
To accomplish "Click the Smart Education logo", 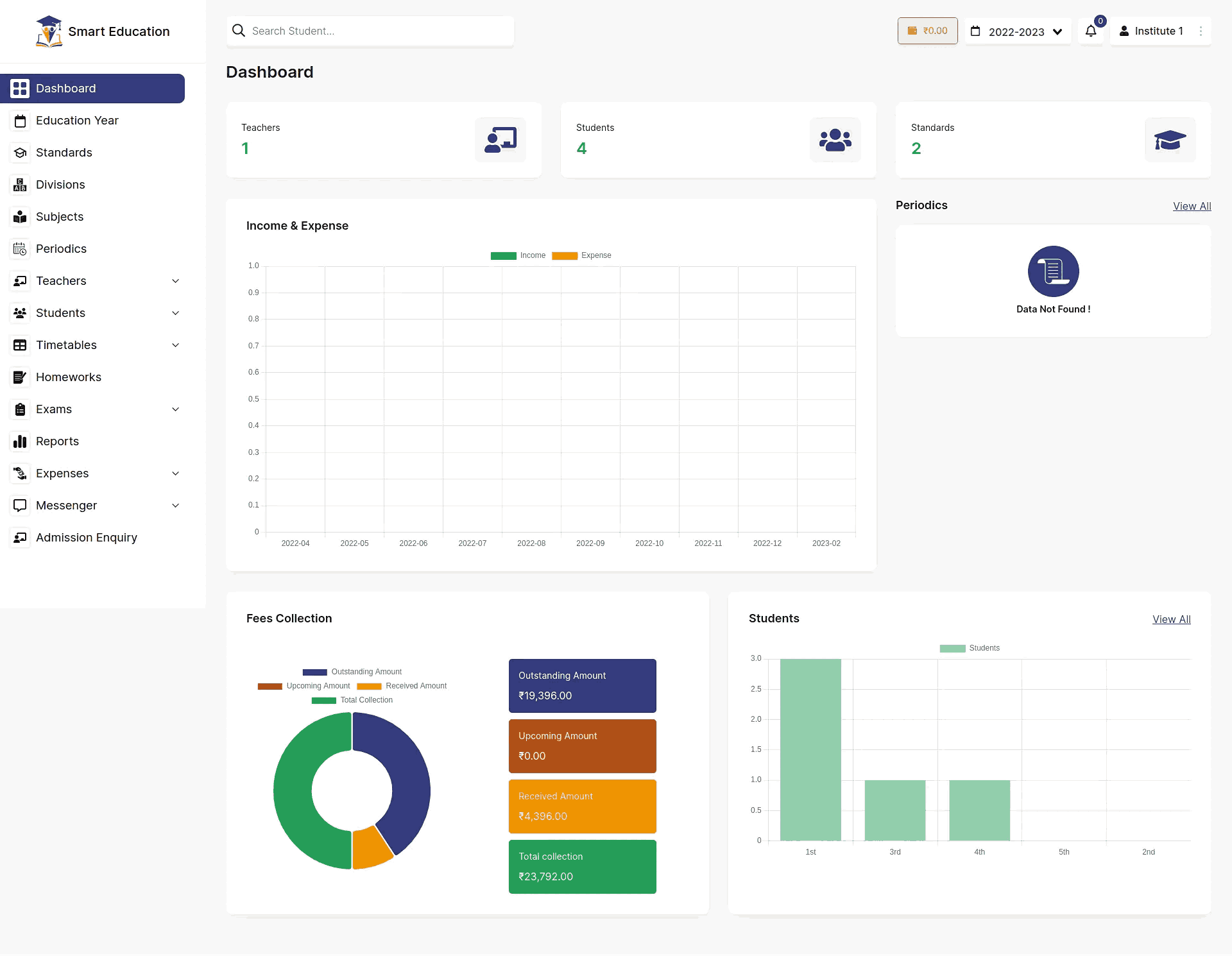I will pos(49,31).
